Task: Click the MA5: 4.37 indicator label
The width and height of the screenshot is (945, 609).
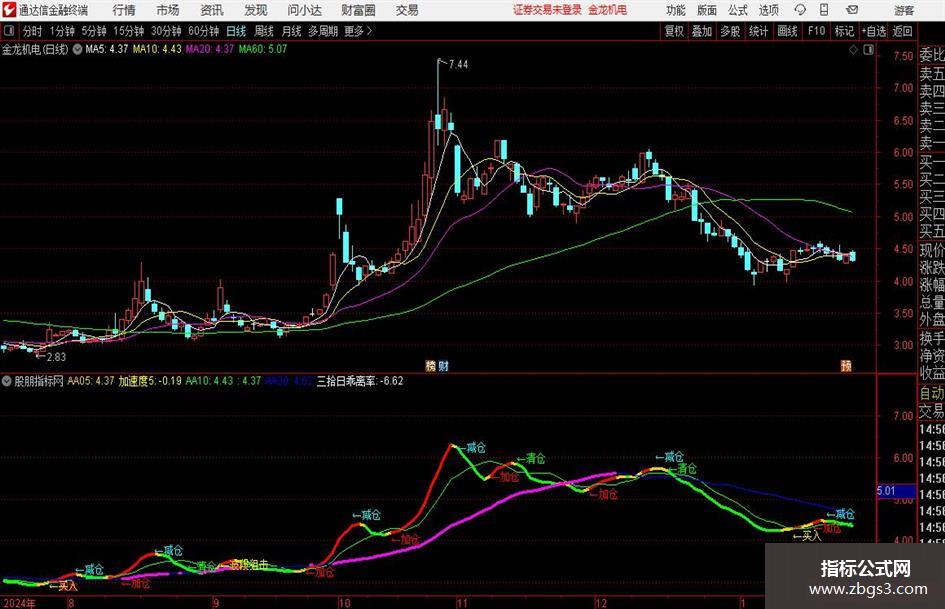Action: 107,49
